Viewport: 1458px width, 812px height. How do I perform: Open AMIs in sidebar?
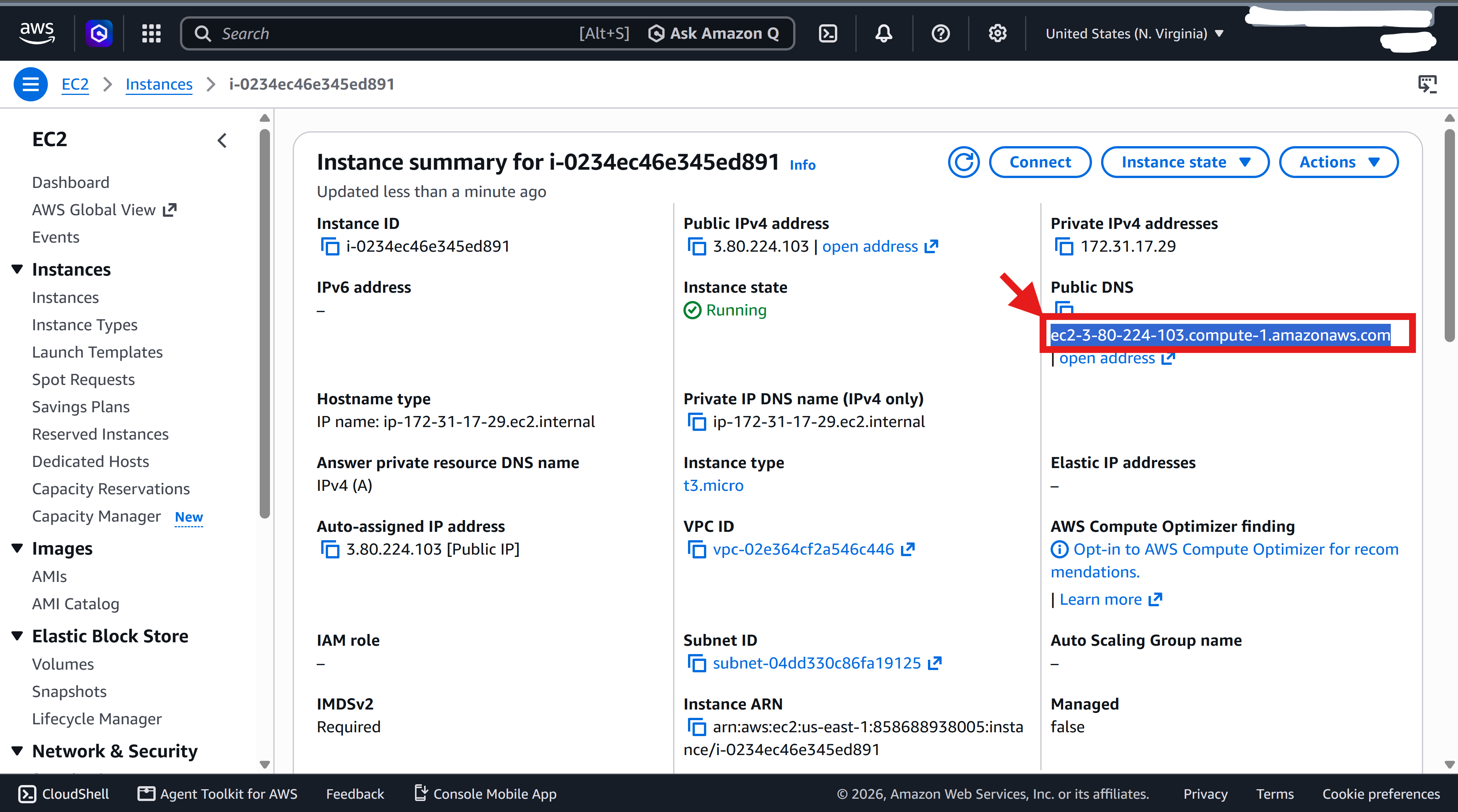click(x=49, y=576)
